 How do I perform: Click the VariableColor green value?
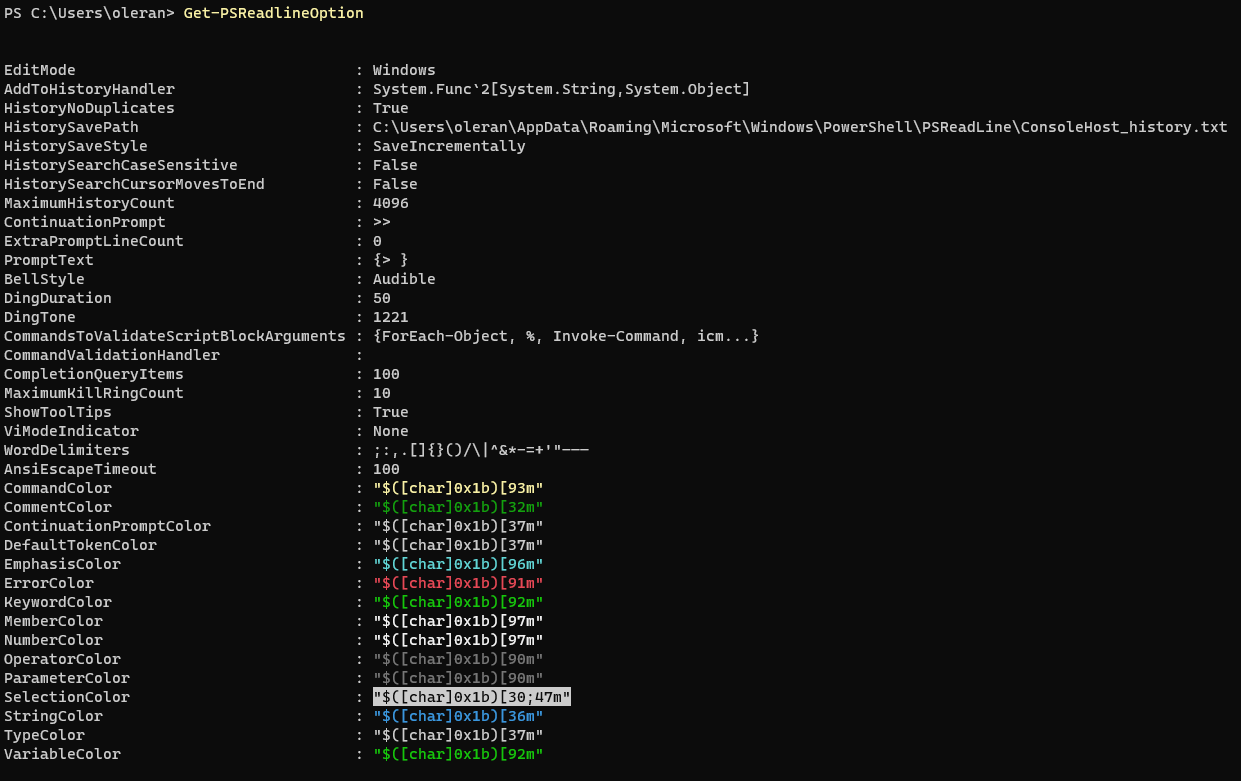pyautogui.click(x=458, y=754)
